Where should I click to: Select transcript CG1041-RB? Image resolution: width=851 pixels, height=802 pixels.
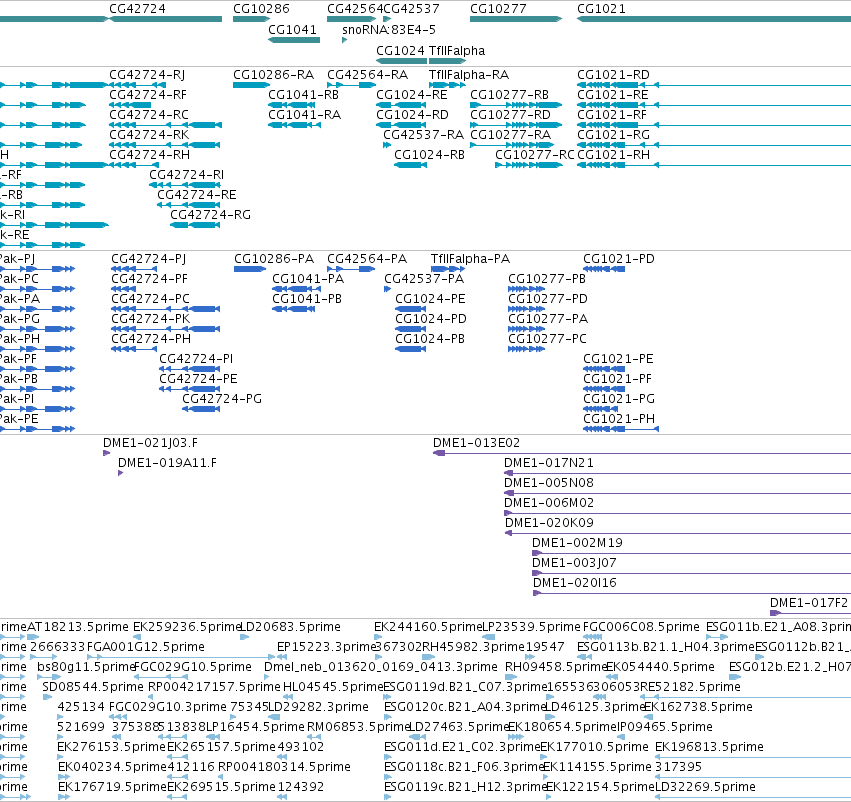coord(303,94)
